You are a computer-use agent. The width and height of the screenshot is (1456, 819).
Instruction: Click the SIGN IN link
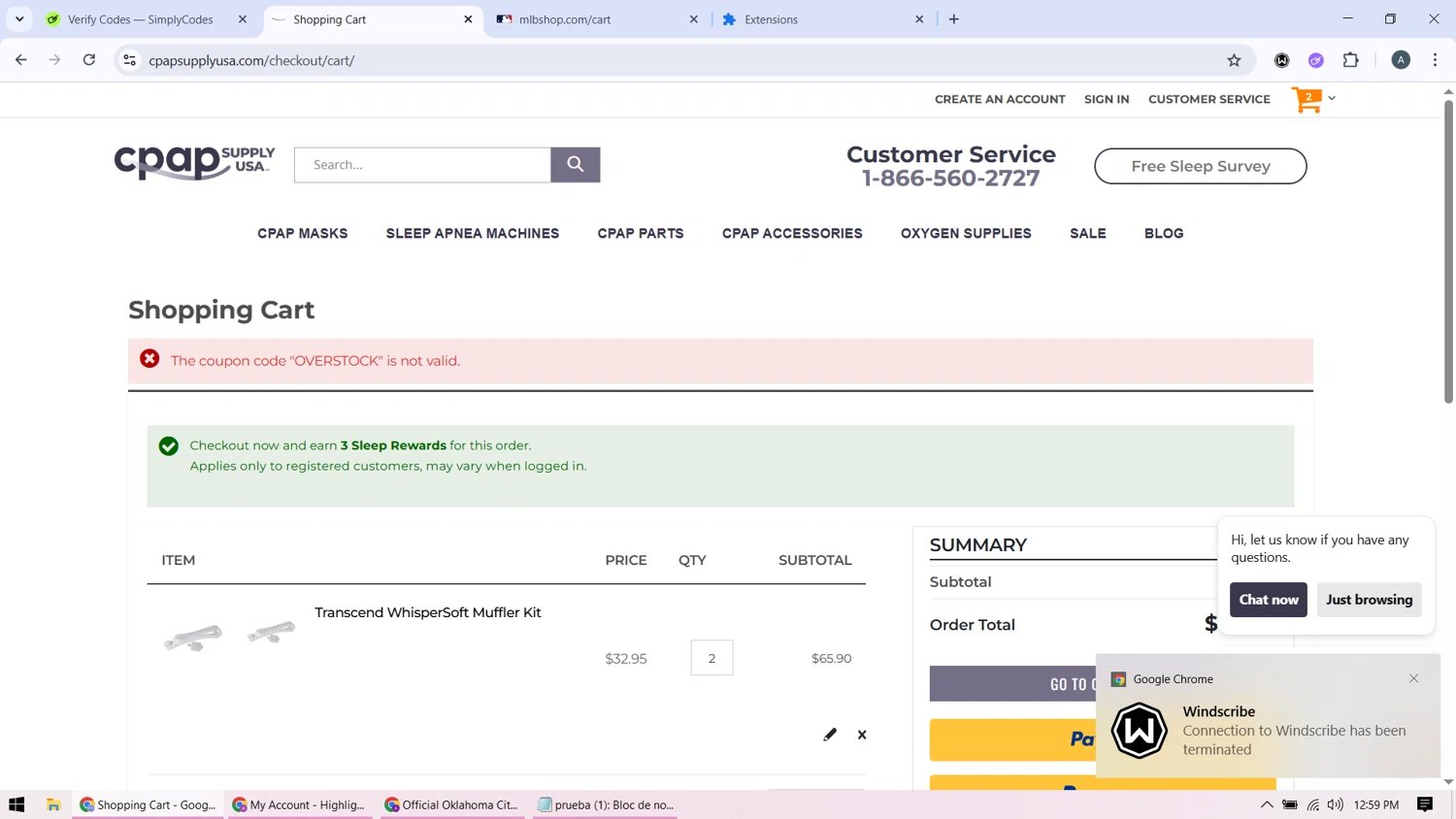(1107, 99)
